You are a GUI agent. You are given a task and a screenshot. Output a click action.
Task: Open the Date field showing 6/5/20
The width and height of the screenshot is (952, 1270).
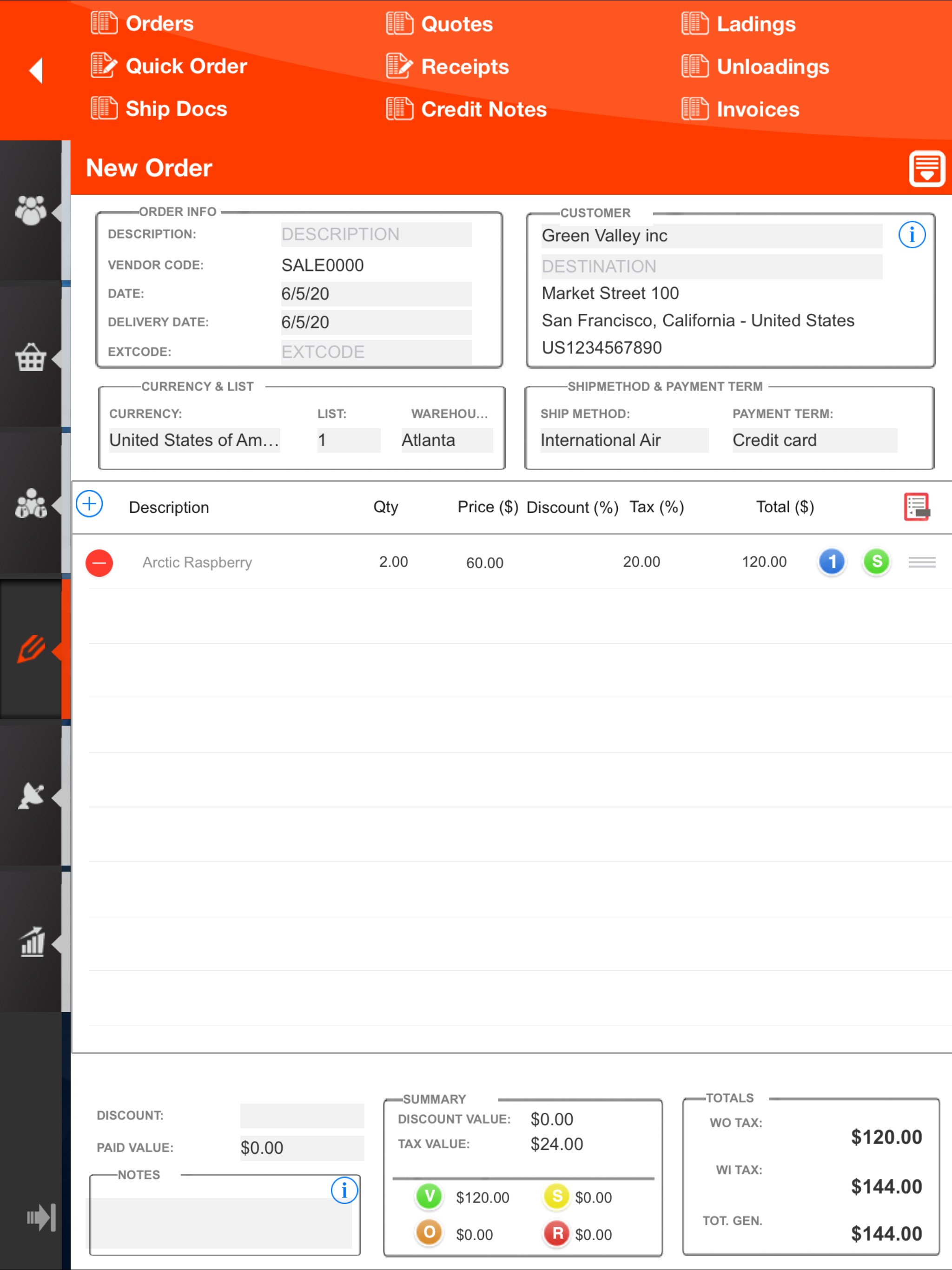377,294
